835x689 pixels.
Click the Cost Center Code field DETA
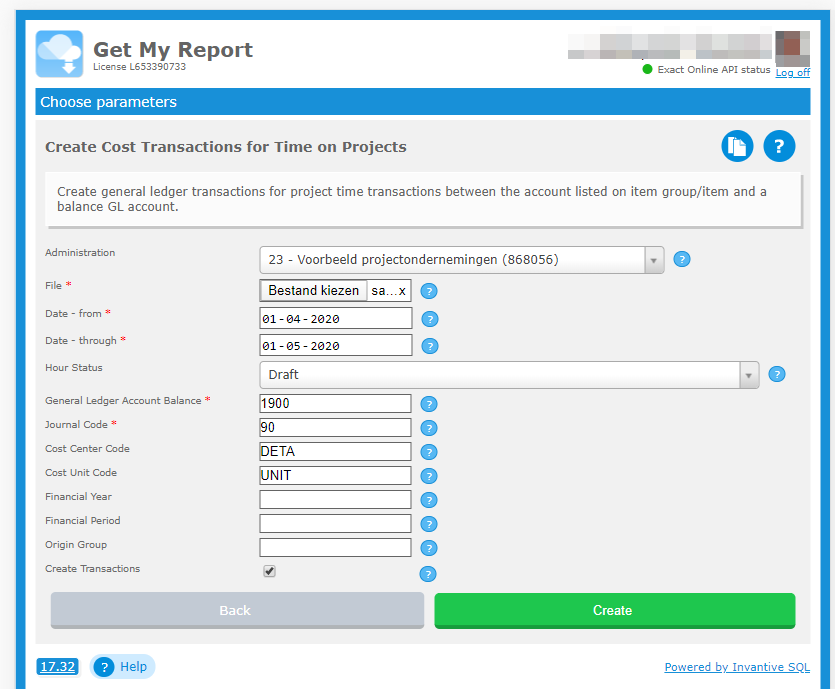coord(335,452)
